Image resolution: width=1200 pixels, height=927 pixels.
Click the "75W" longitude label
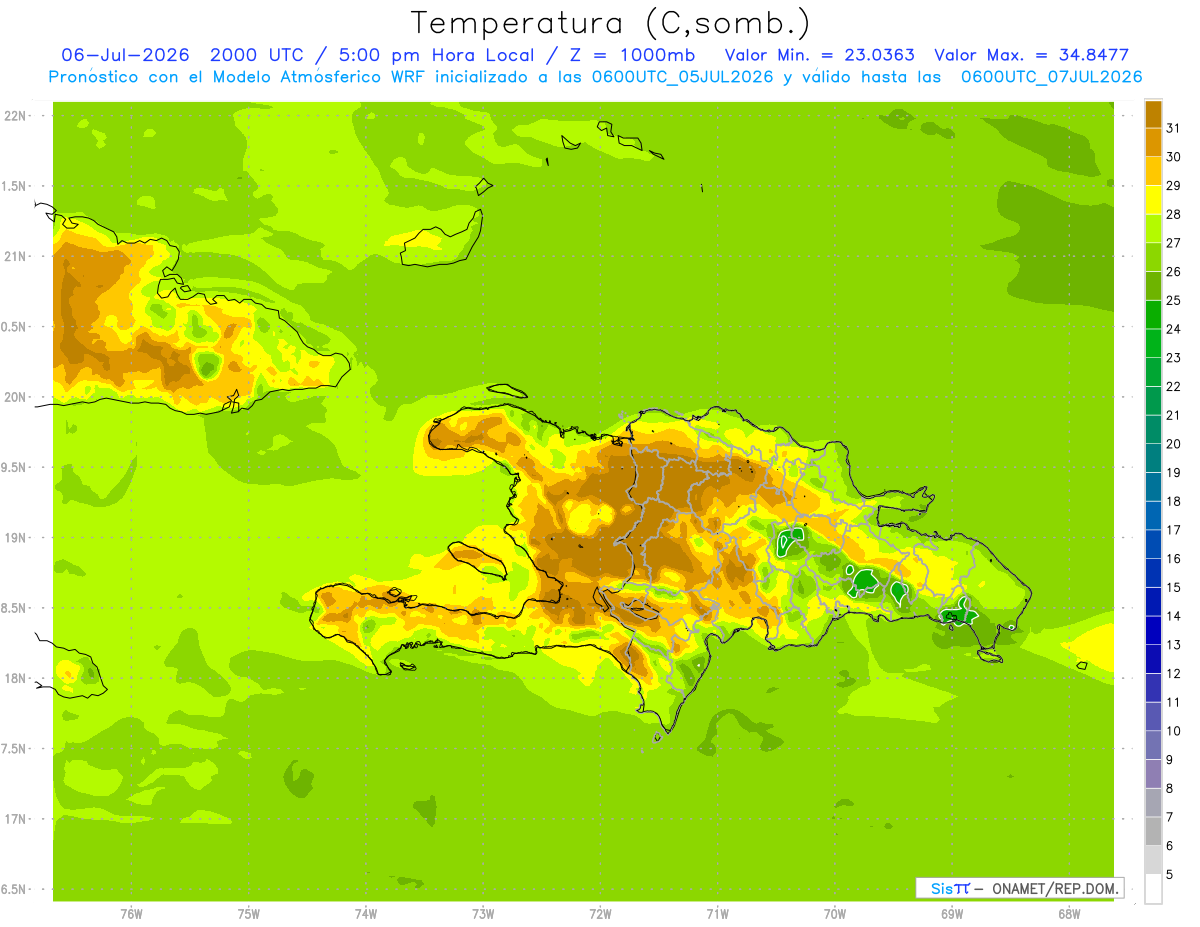click(x=249, y=914)
